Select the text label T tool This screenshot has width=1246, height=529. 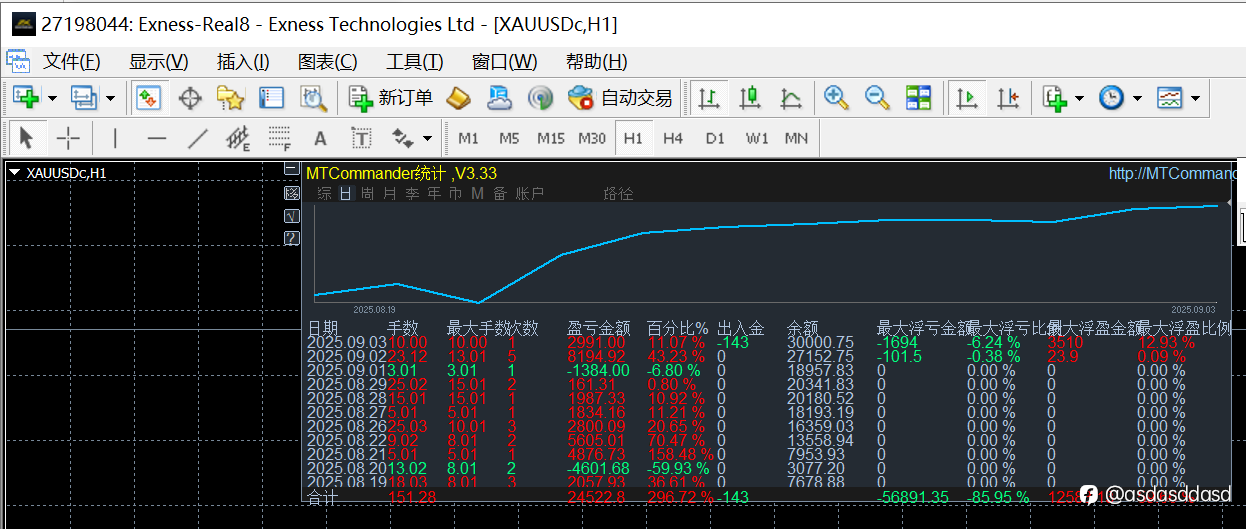(361, 138)
